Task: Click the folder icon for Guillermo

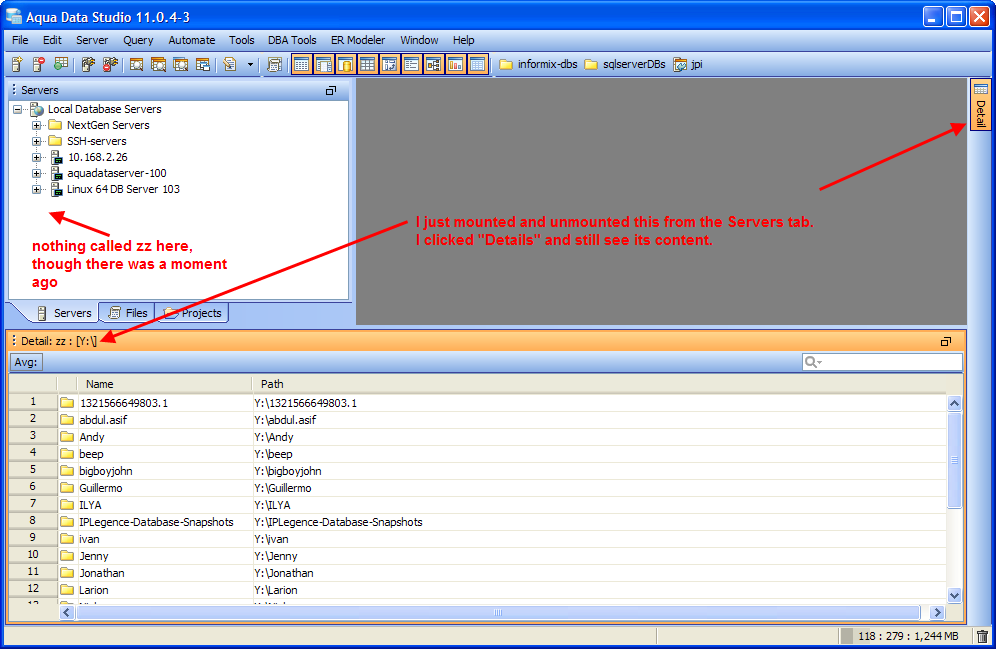Action: pos(67,488)
